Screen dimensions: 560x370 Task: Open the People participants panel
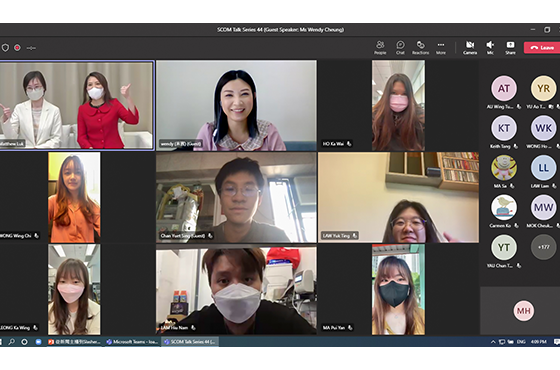click(x=380, y=47)
